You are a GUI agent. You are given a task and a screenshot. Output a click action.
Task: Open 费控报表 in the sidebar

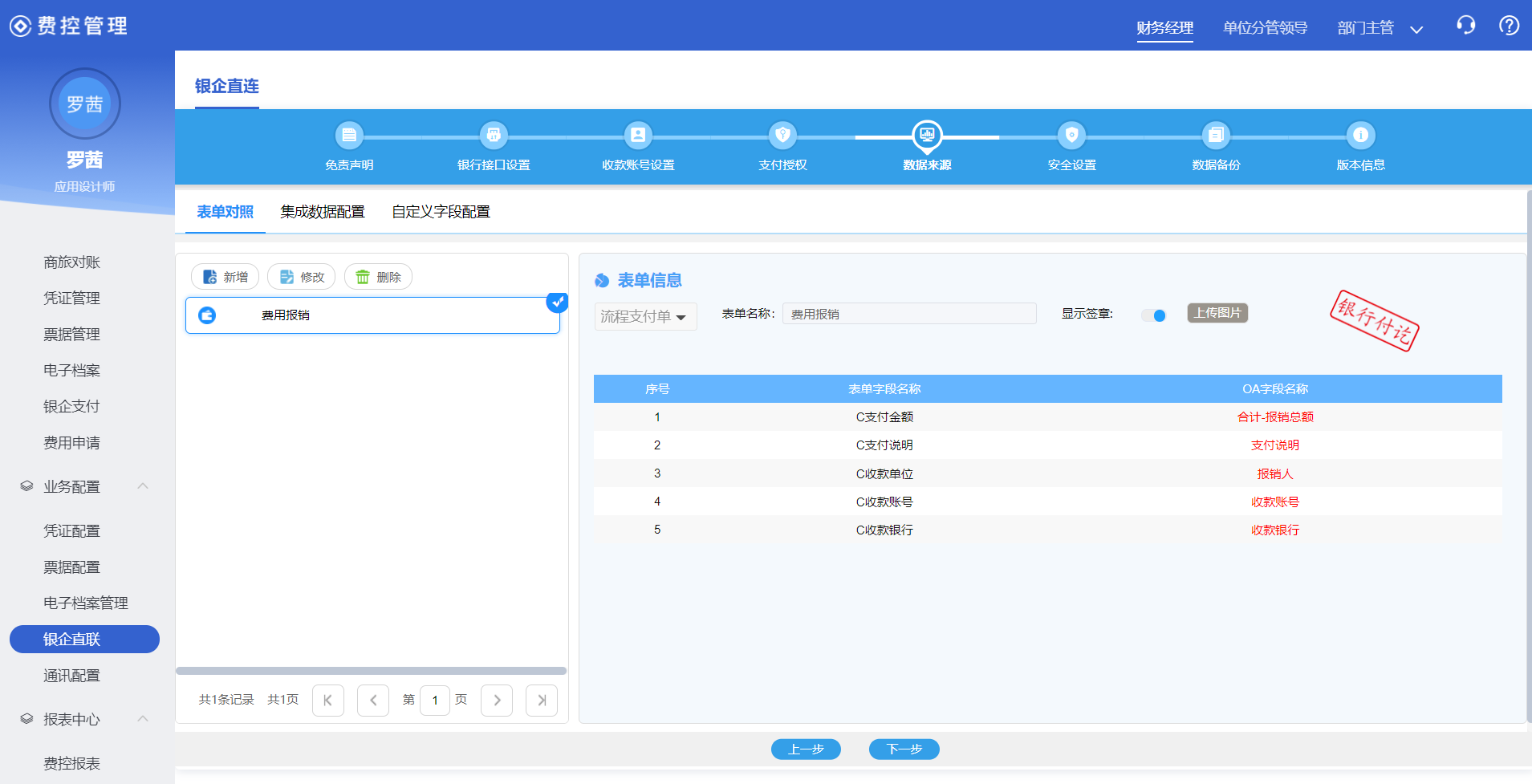tap(71, 764)
